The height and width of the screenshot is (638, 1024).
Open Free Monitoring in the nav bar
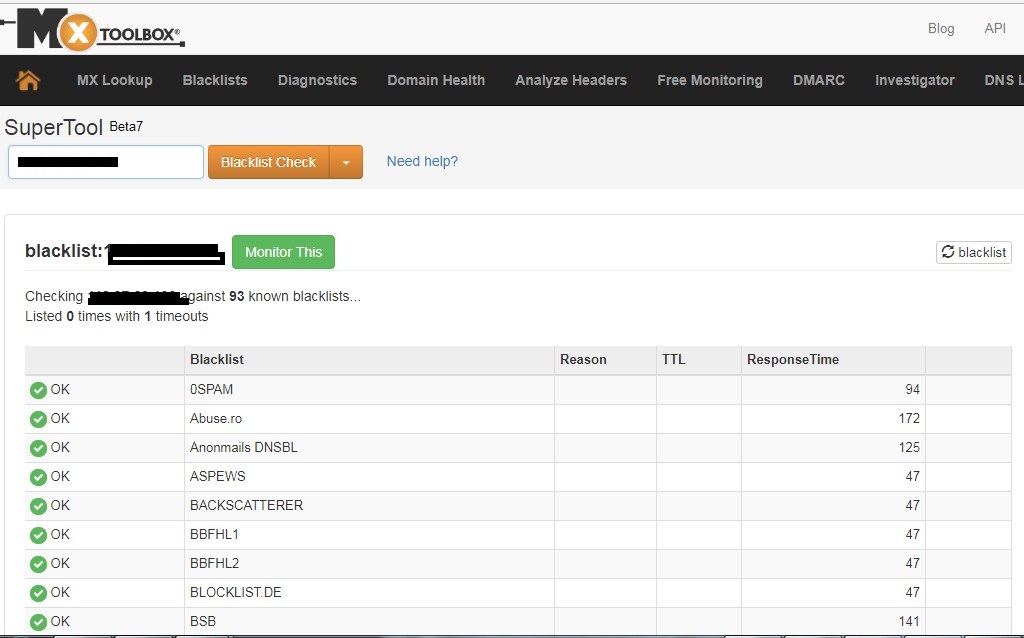point(710,80)
